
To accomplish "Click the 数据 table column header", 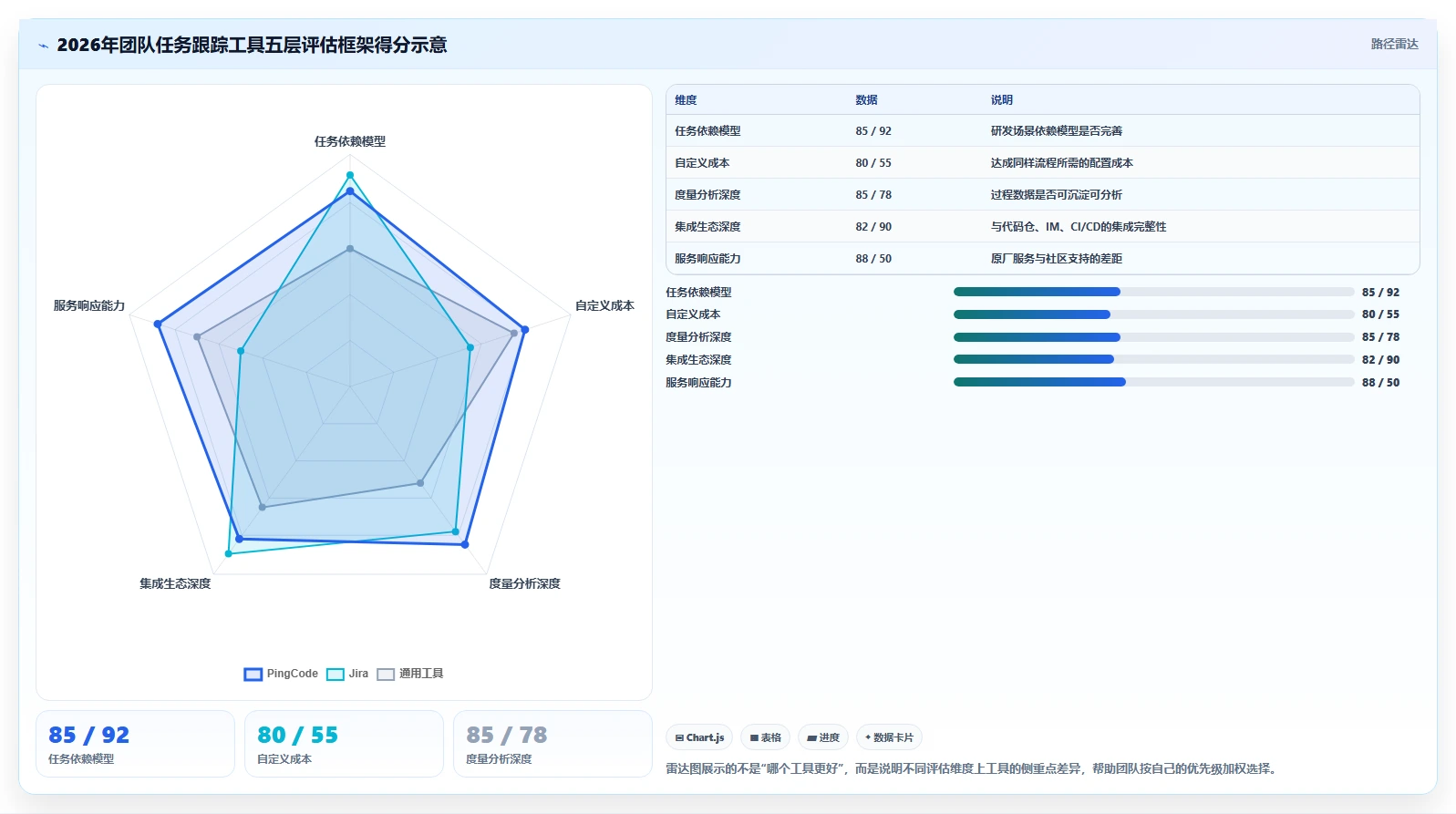I will point(866,100).
